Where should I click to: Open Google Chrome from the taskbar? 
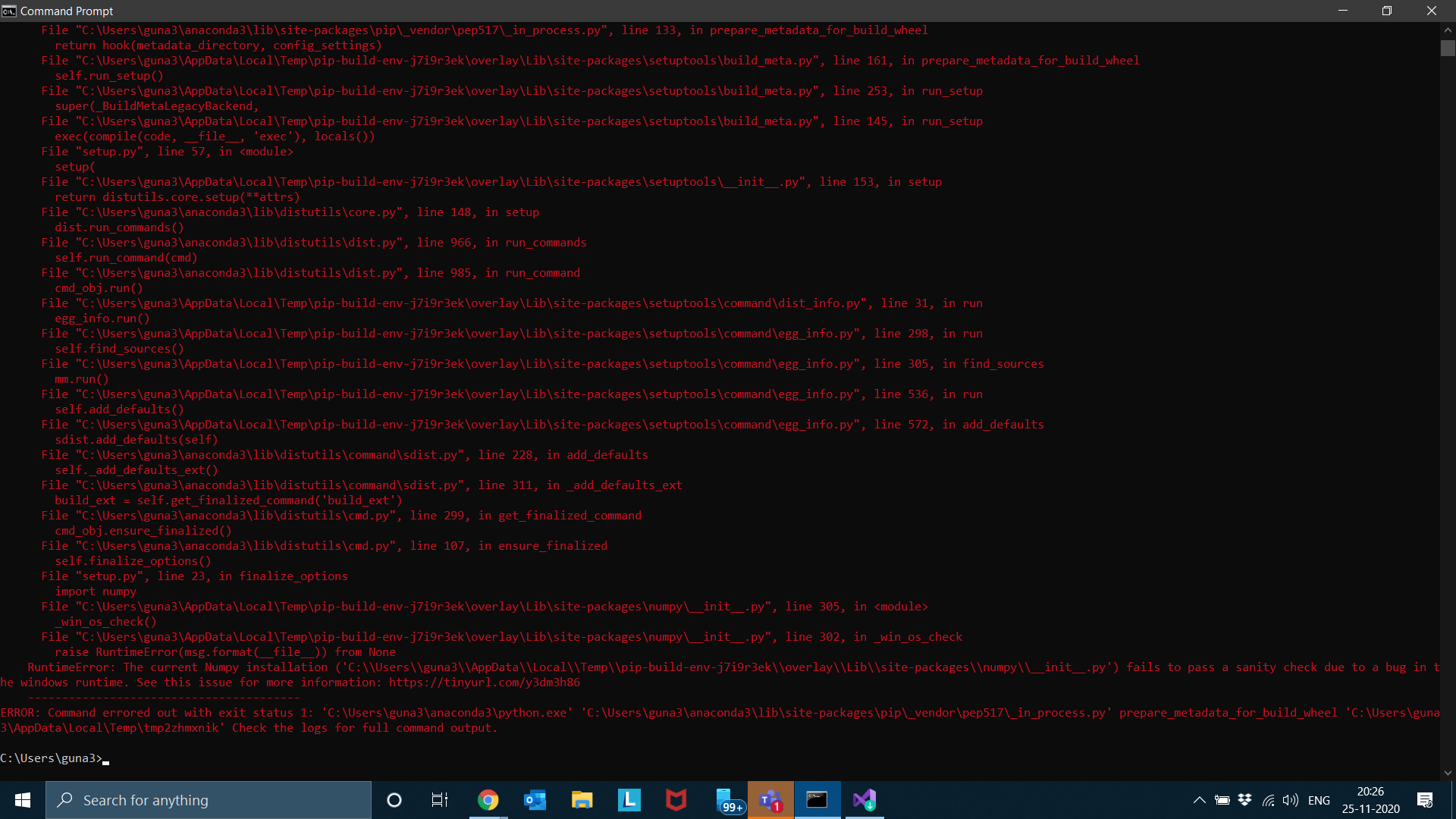[488, 800]
